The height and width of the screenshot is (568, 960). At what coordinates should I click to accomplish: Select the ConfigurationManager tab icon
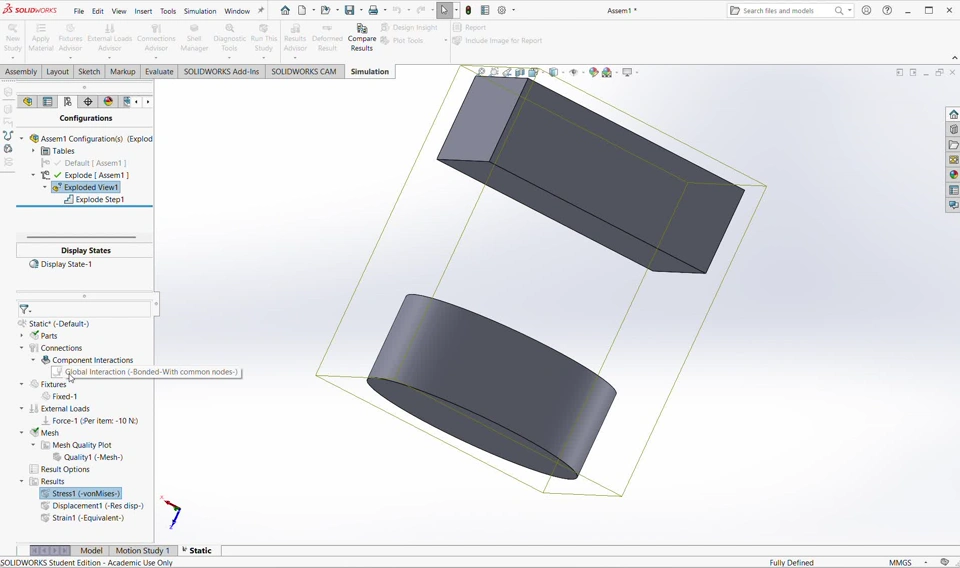[x=67, y=102]
